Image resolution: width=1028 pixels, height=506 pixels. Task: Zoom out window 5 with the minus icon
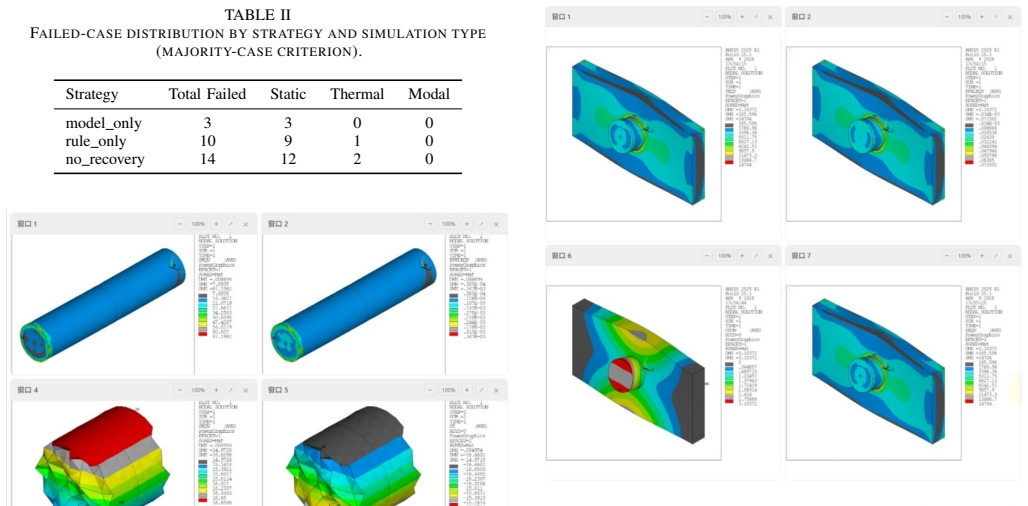pos(431,390)
